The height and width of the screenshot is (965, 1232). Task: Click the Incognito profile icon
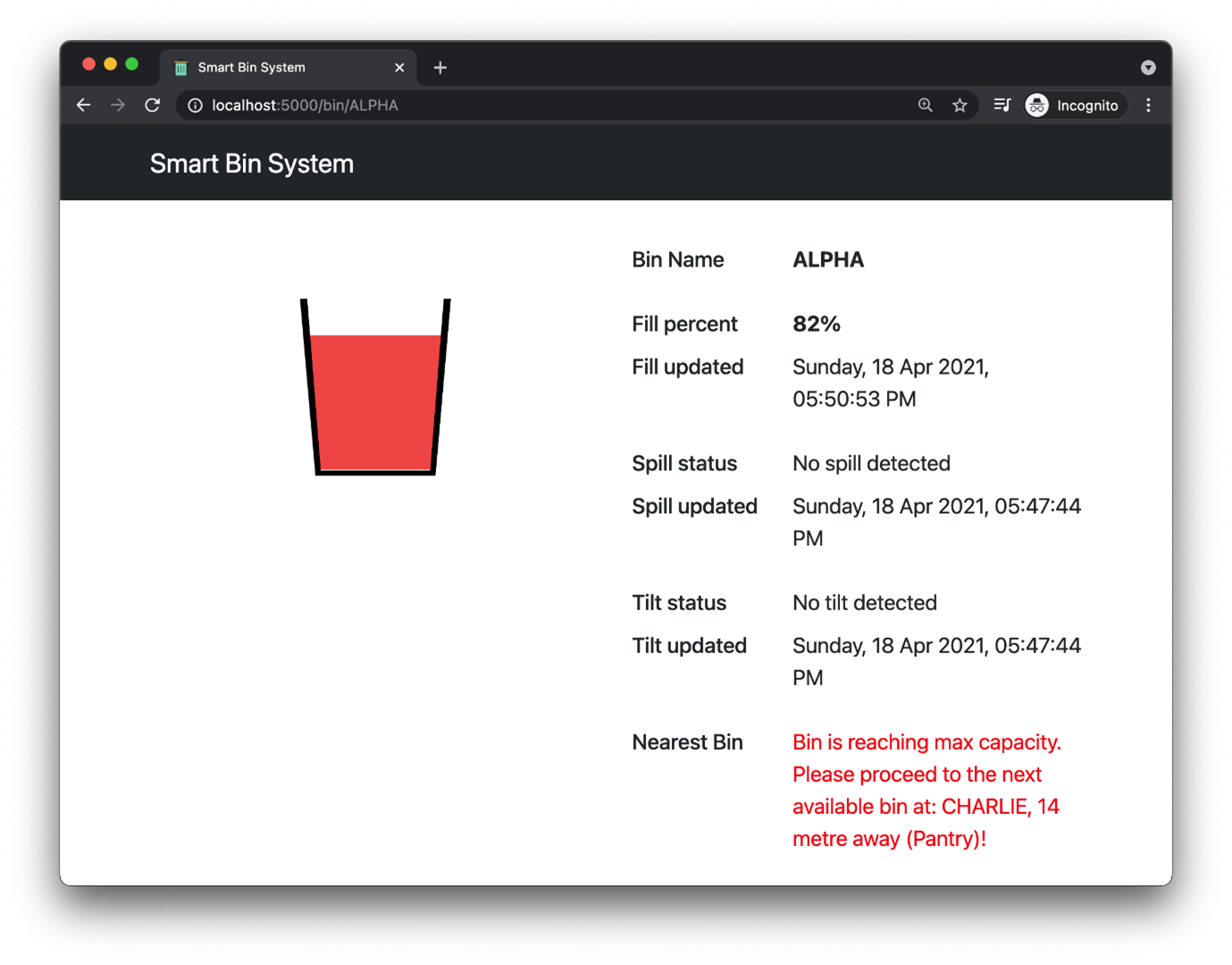(x=1036, y=105)
